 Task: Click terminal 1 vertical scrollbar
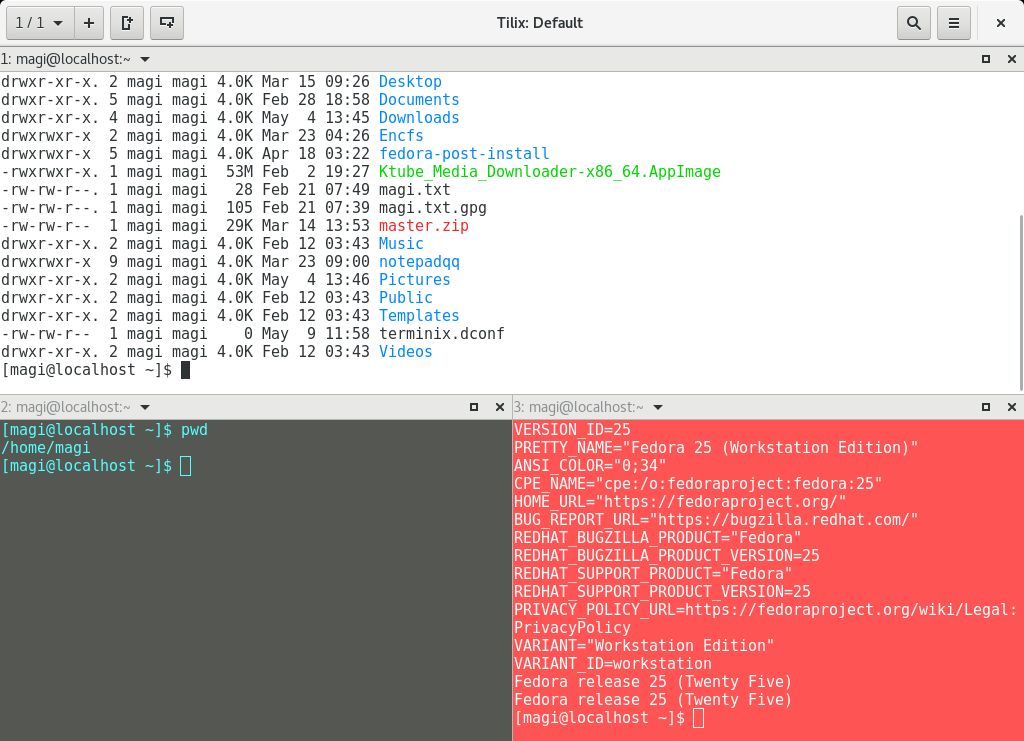[1021, 302]
